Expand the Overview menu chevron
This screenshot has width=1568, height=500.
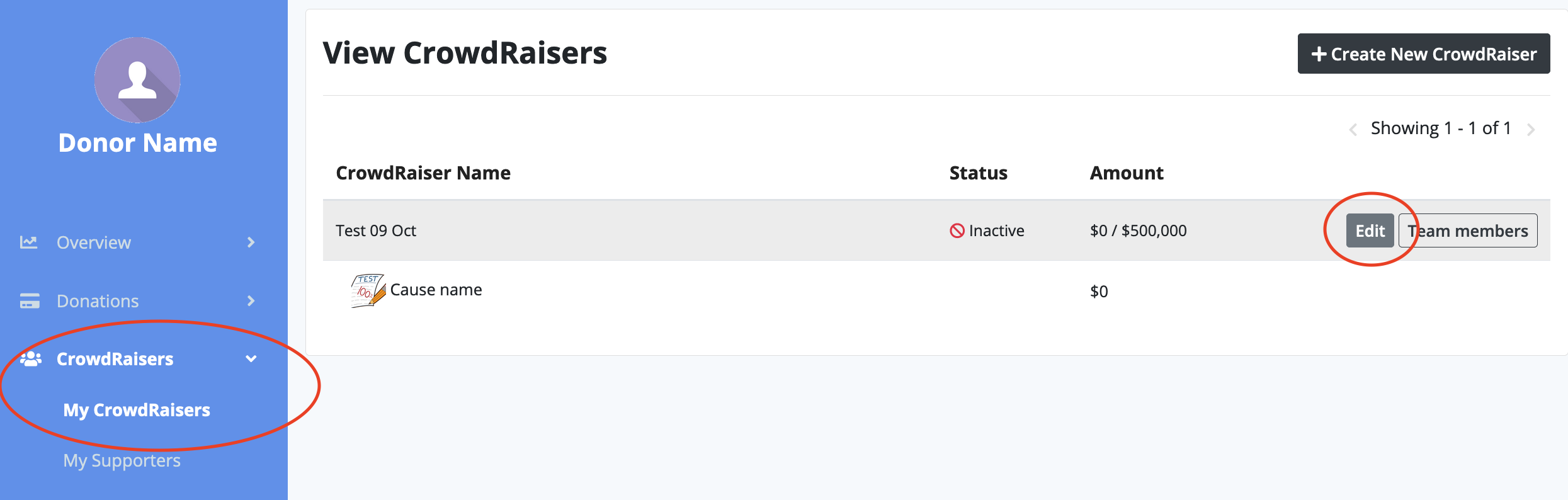coord(251,242)
